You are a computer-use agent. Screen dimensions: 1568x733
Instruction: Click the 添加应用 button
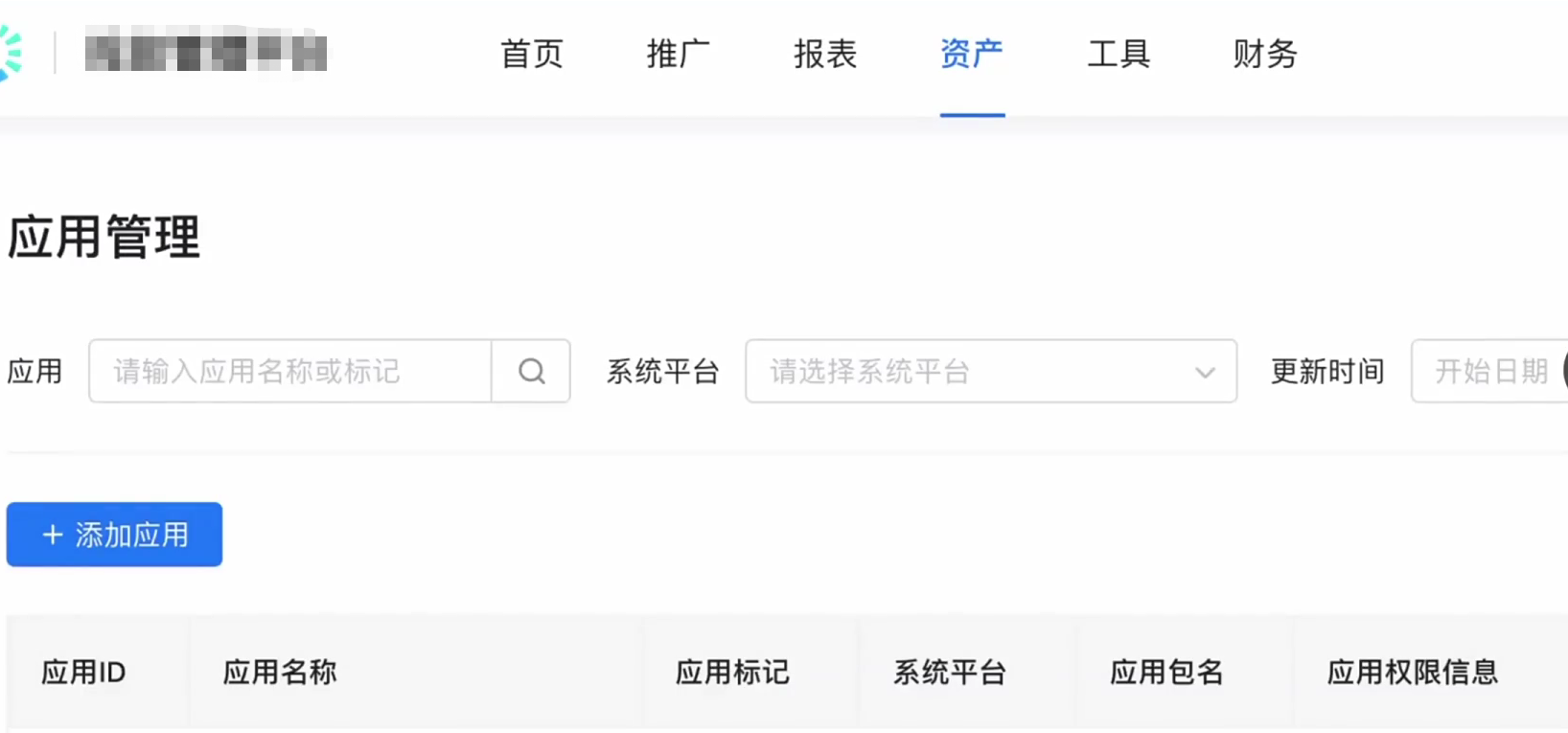tap(114, 535)
